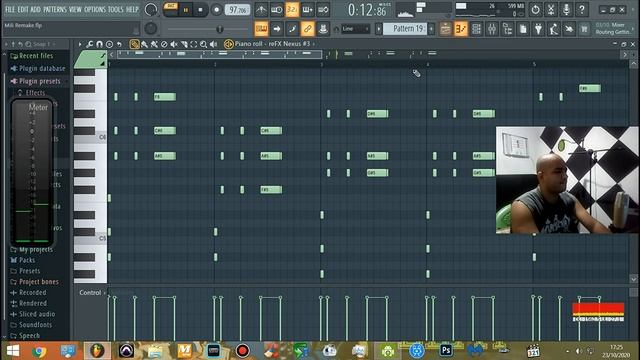Image resolution: width=640 pixels, height=360 pixels.
Task: Click the arrow left of Pattern 19
Action: [x=379, y=29]
